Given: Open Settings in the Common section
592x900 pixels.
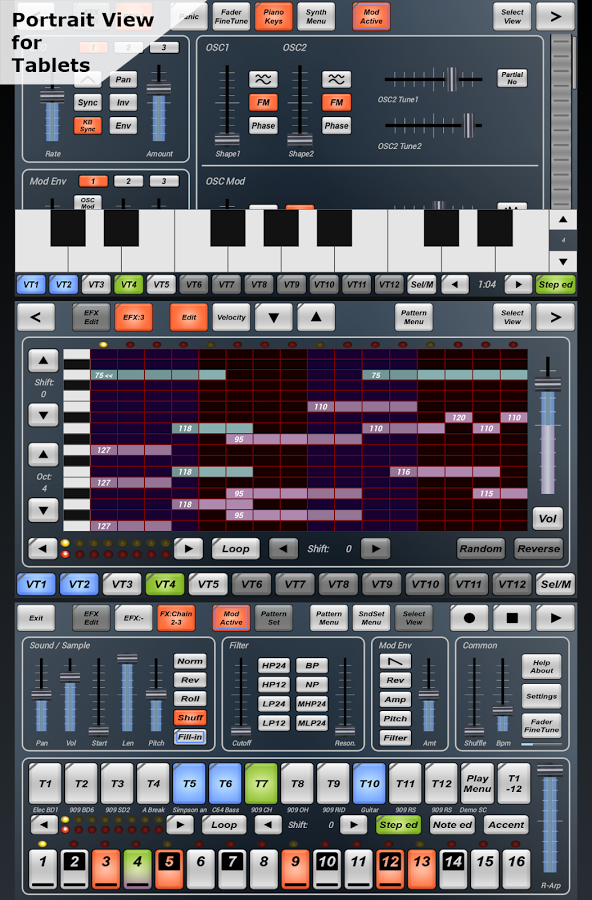Looking at the screenshot, I should (x=541, y=696).
